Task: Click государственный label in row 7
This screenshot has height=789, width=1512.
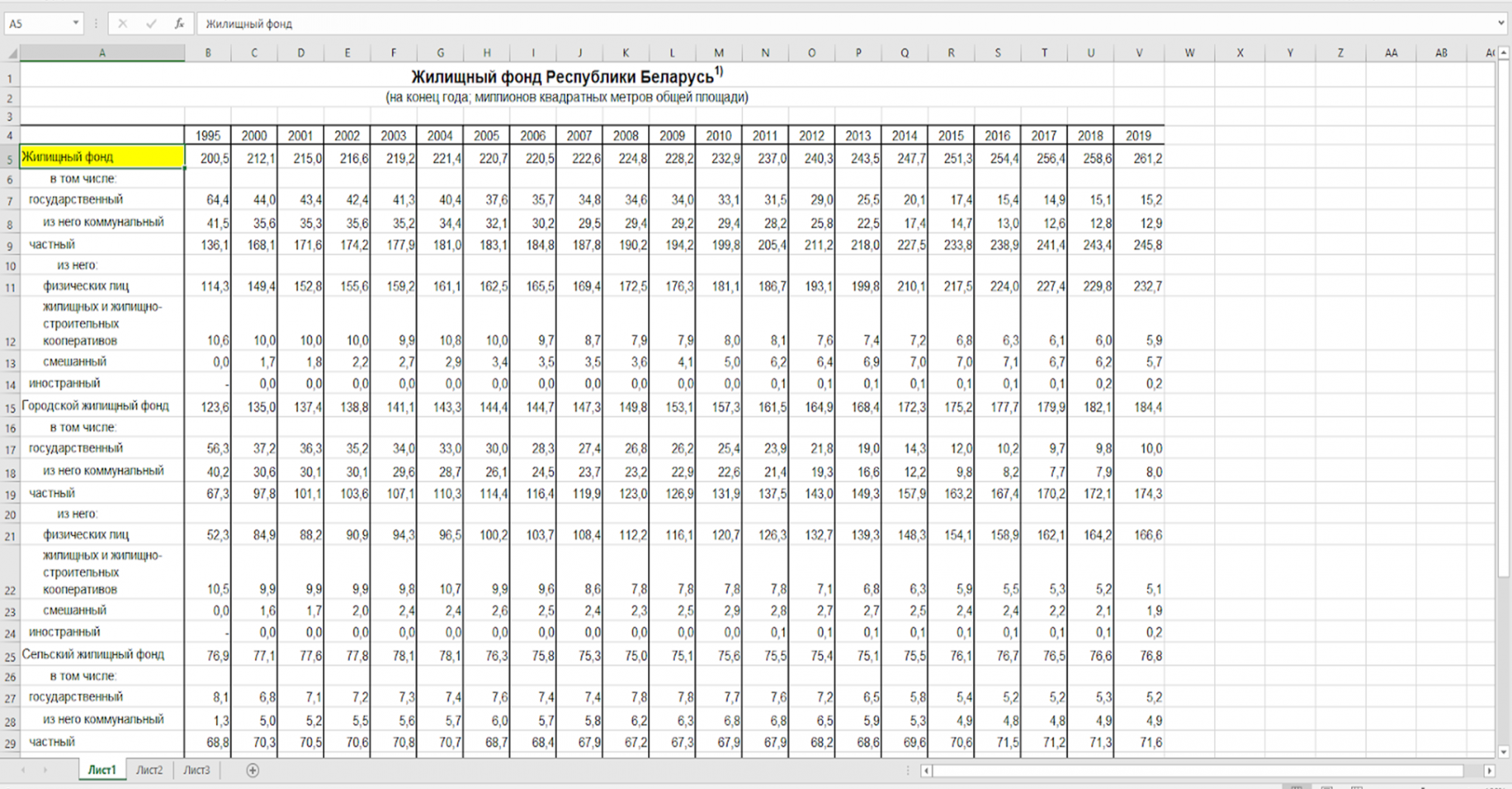Action: tap(76, 200)
